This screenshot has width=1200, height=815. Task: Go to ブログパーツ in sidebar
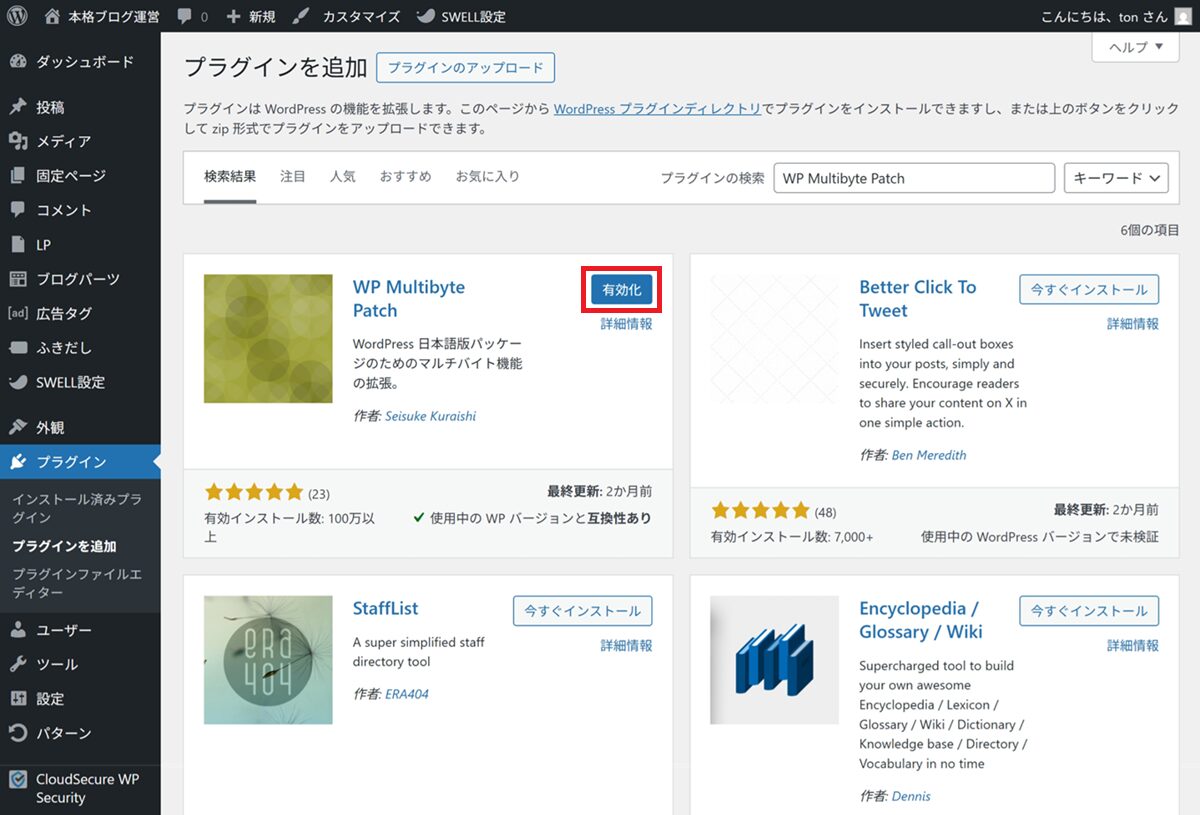click(x=77, y=279)
